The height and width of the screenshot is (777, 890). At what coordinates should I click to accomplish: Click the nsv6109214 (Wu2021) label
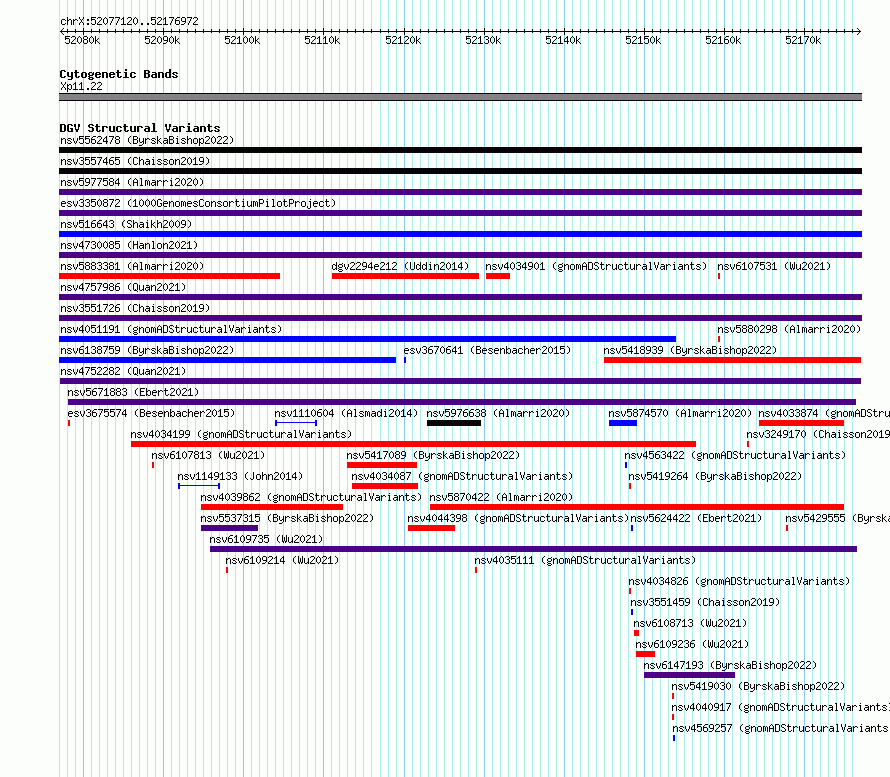click(282, 560)
